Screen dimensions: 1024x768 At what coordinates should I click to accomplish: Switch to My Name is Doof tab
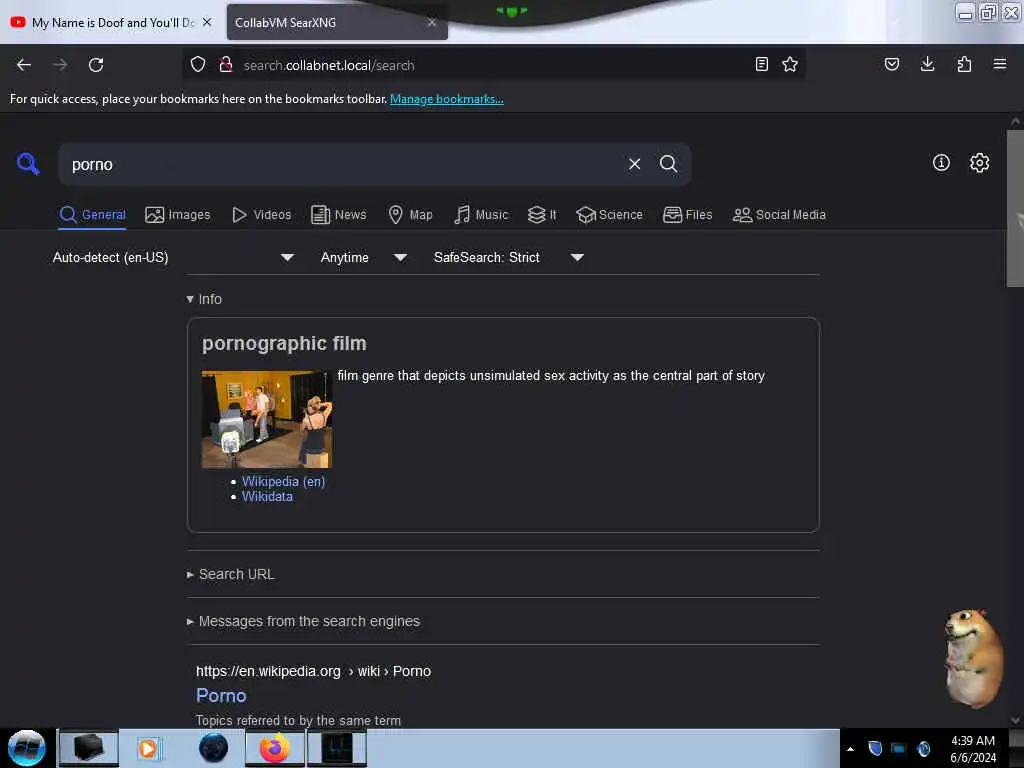click(x=111, y=22)
